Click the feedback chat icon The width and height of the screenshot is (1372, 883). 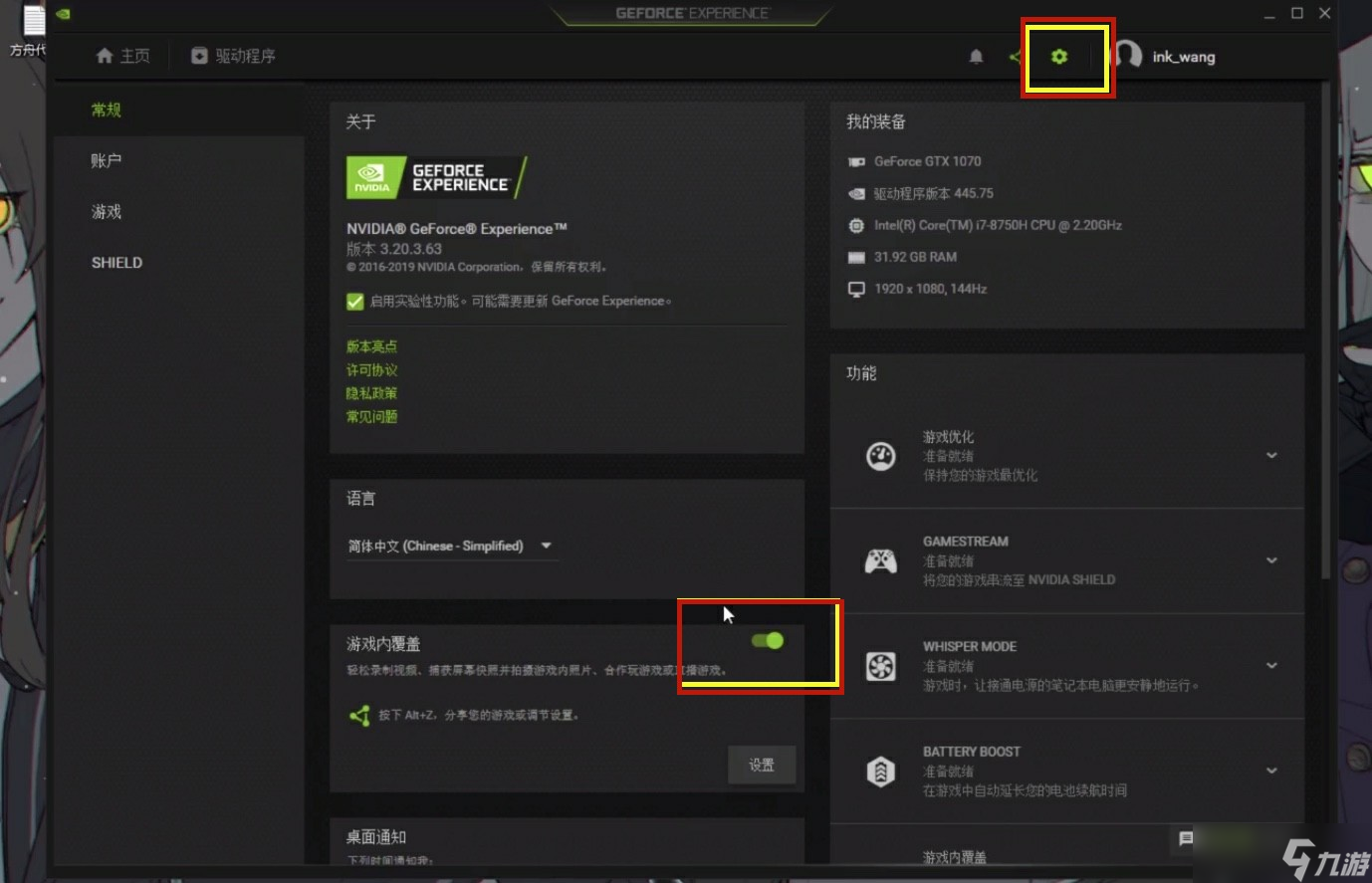1186,839
